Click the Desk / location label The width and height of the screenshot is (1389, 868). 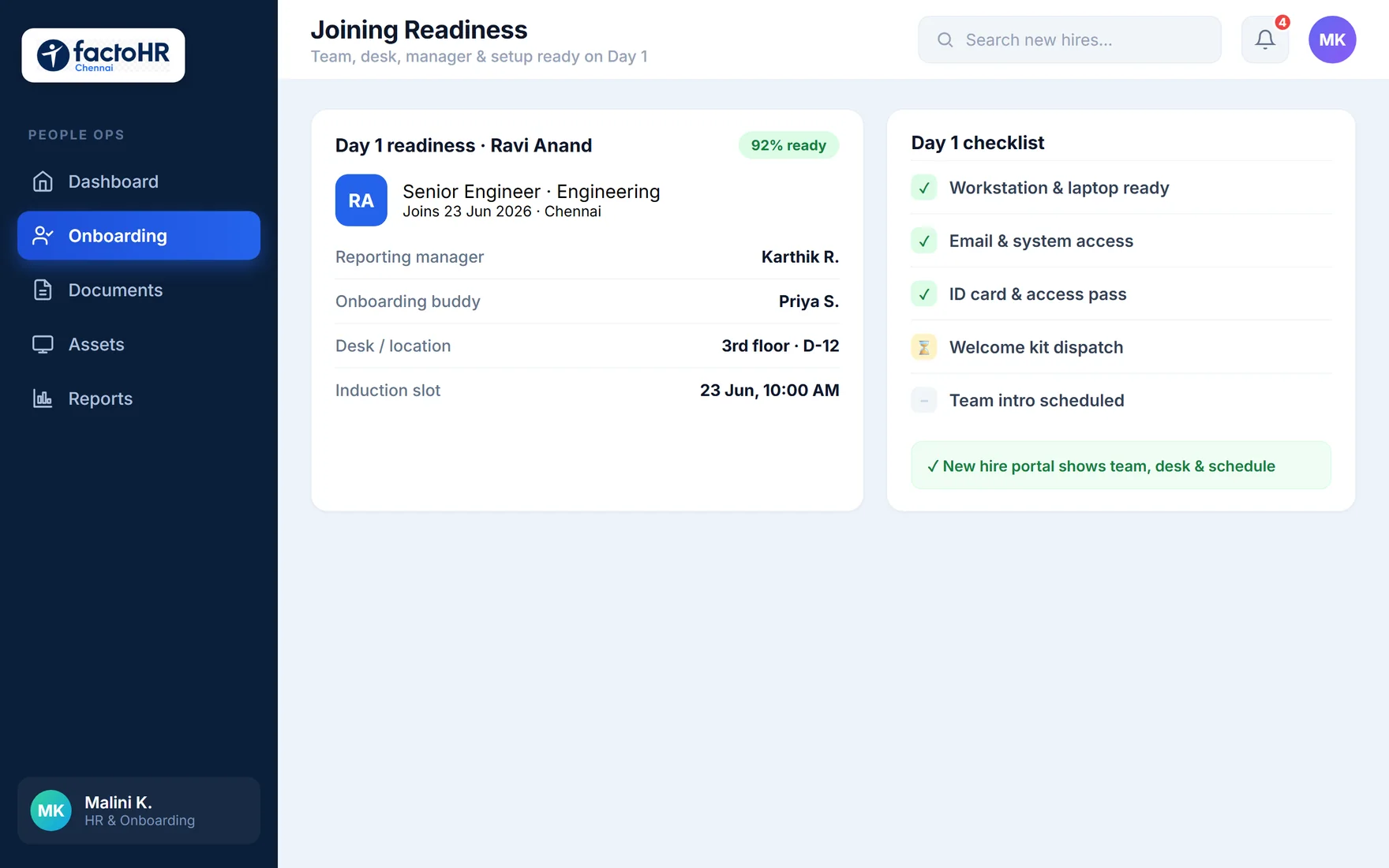[393, 346]
